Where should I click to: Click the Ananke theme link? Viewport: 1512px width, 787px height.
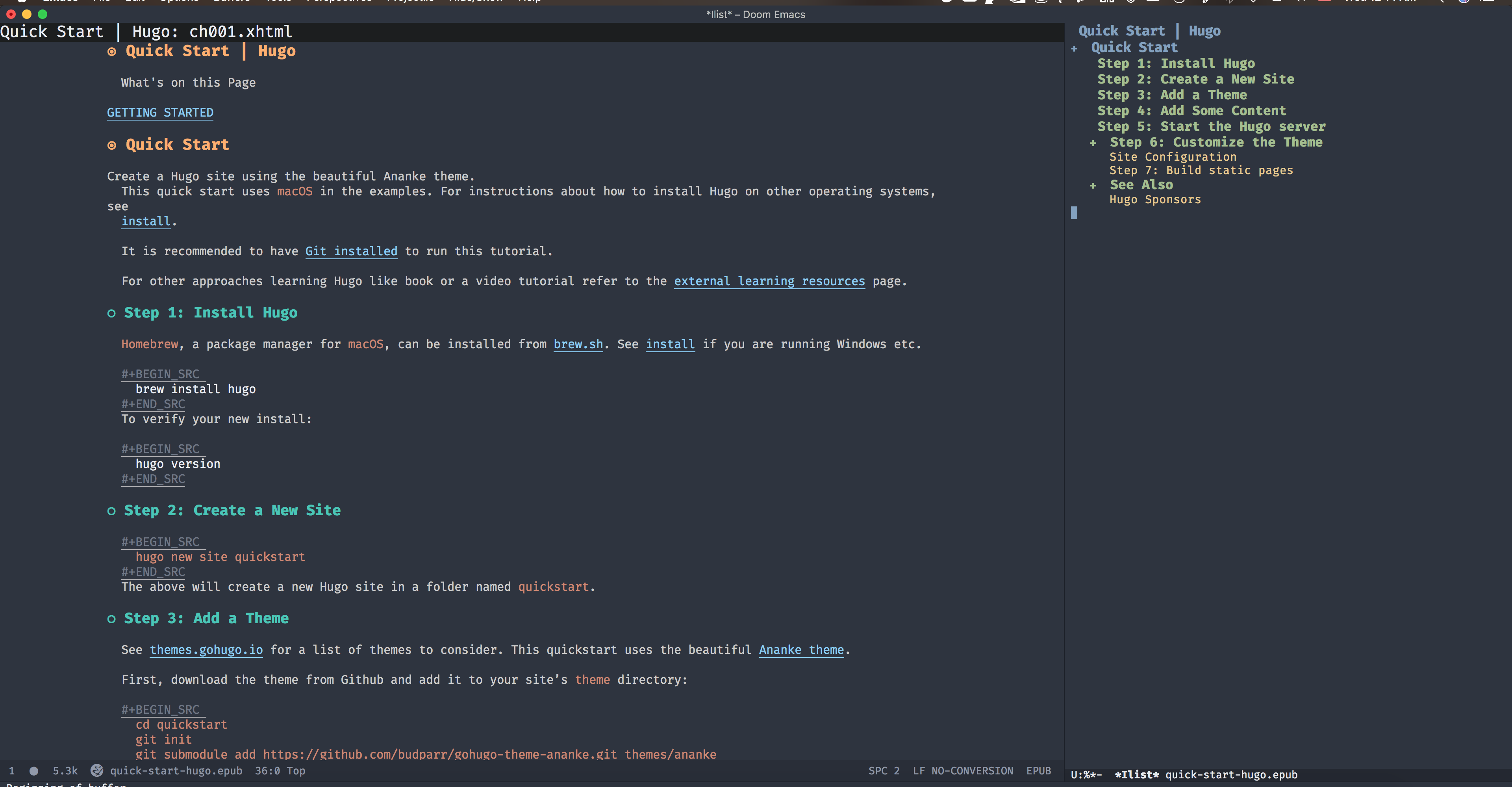[801, 650]
